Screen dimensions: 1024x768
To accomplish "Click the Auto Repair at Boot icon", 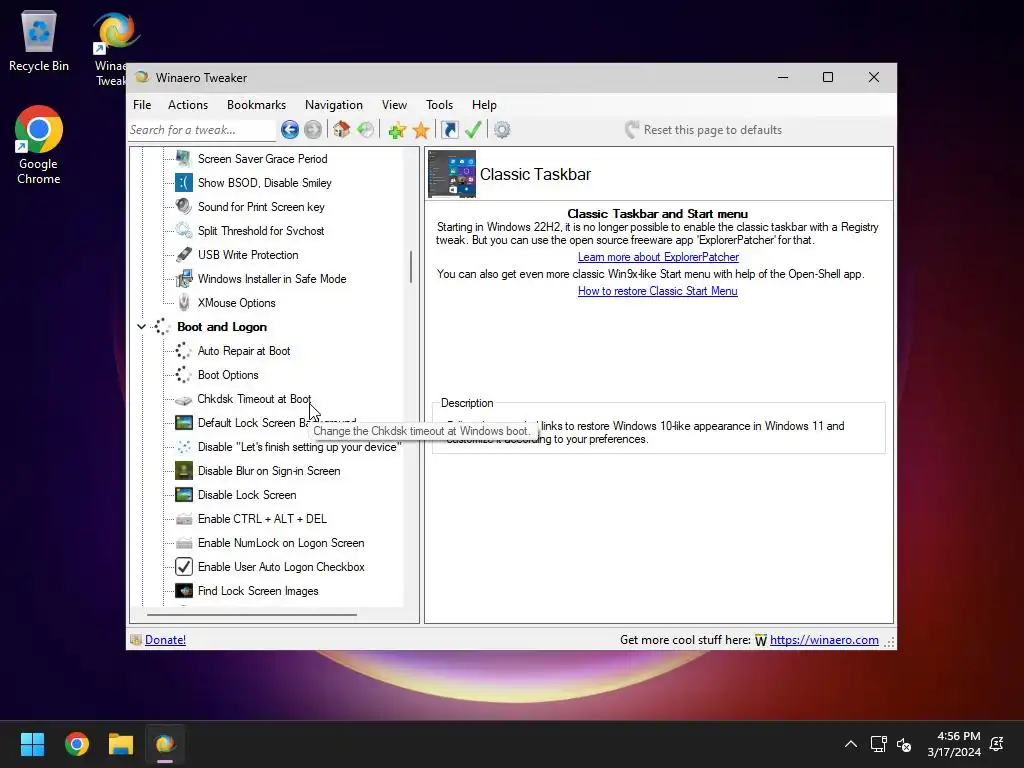I will point(184,351).
